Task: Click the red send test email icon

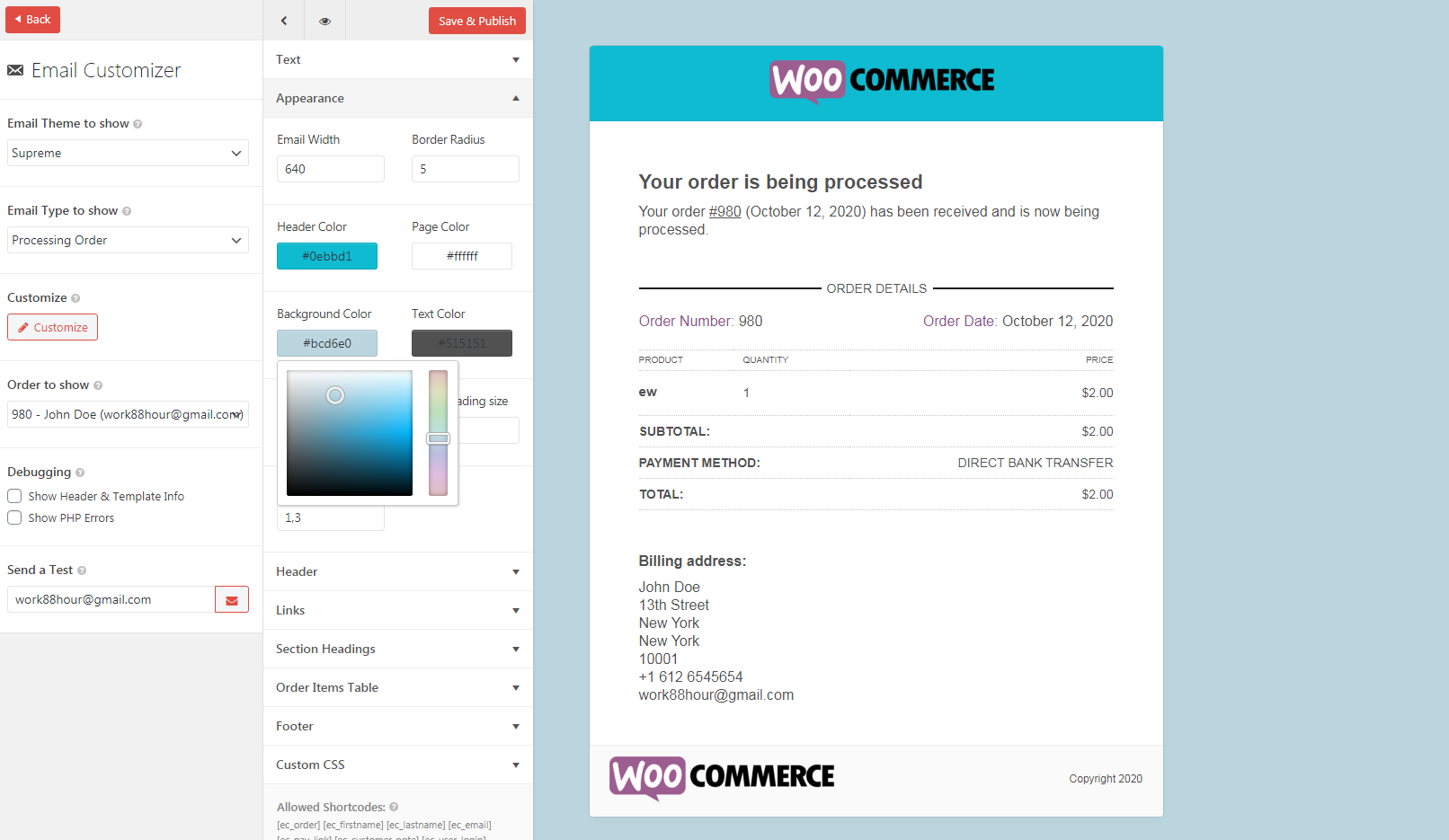Action: point(232,599)
